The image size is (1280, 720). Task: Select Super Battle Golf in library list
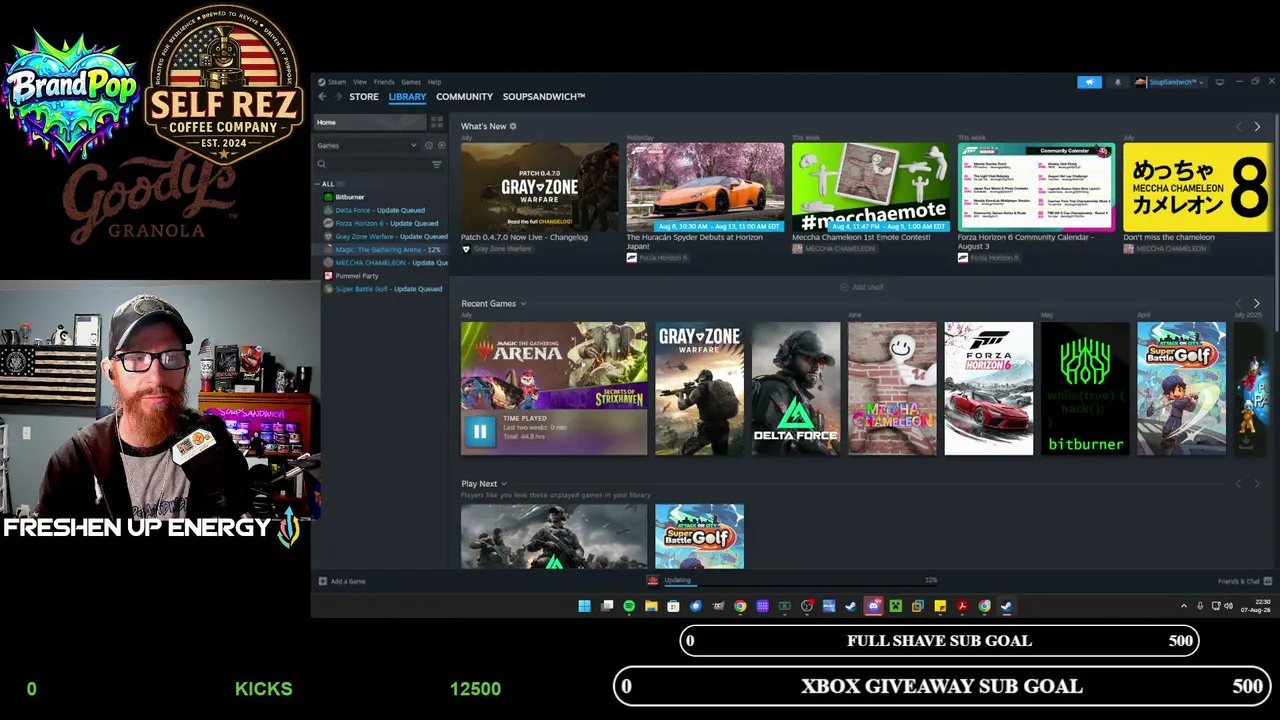pyautogui.click(x=382, y=288)
